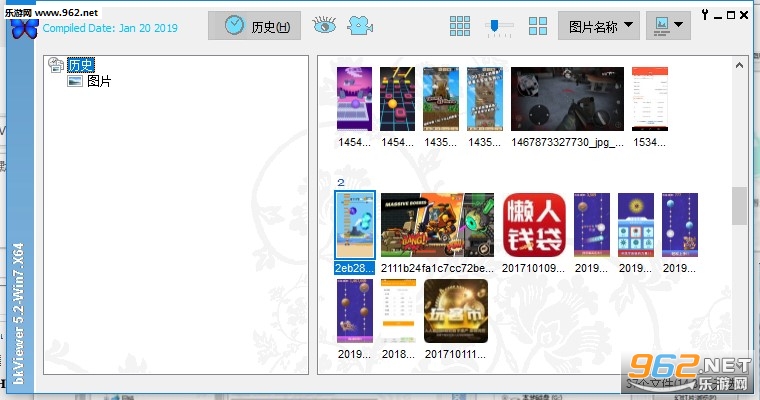Viewport: 760px width, 400px height.
Task: Click the group header labeled 2
Action: tap(341, 182)
